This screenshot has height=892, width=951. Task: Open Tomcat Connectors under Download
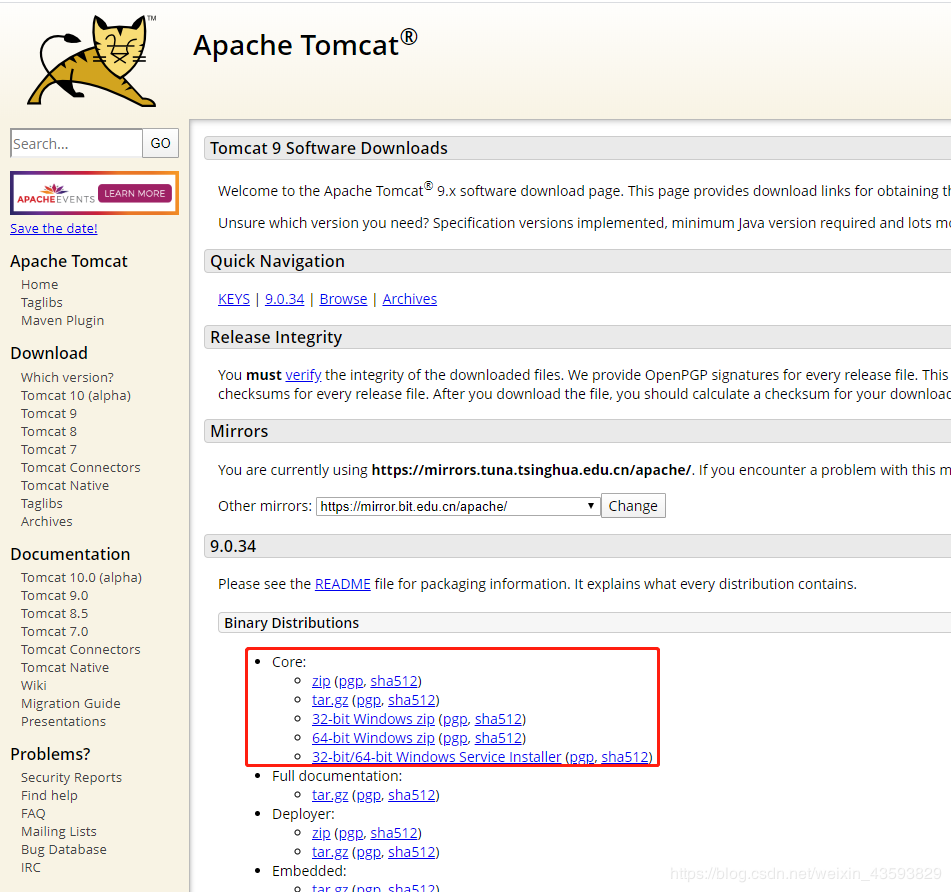click(x=81, y=468)
